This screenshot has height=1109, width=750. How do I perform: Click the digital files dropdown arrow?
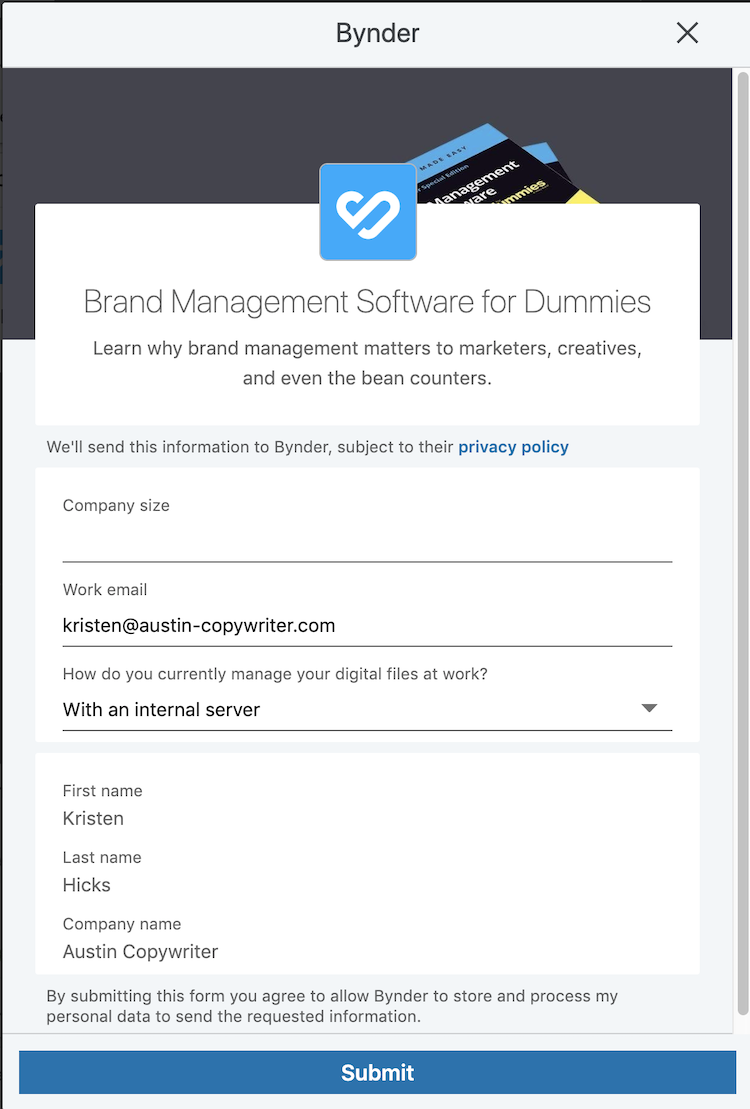[x=649, y=708]
